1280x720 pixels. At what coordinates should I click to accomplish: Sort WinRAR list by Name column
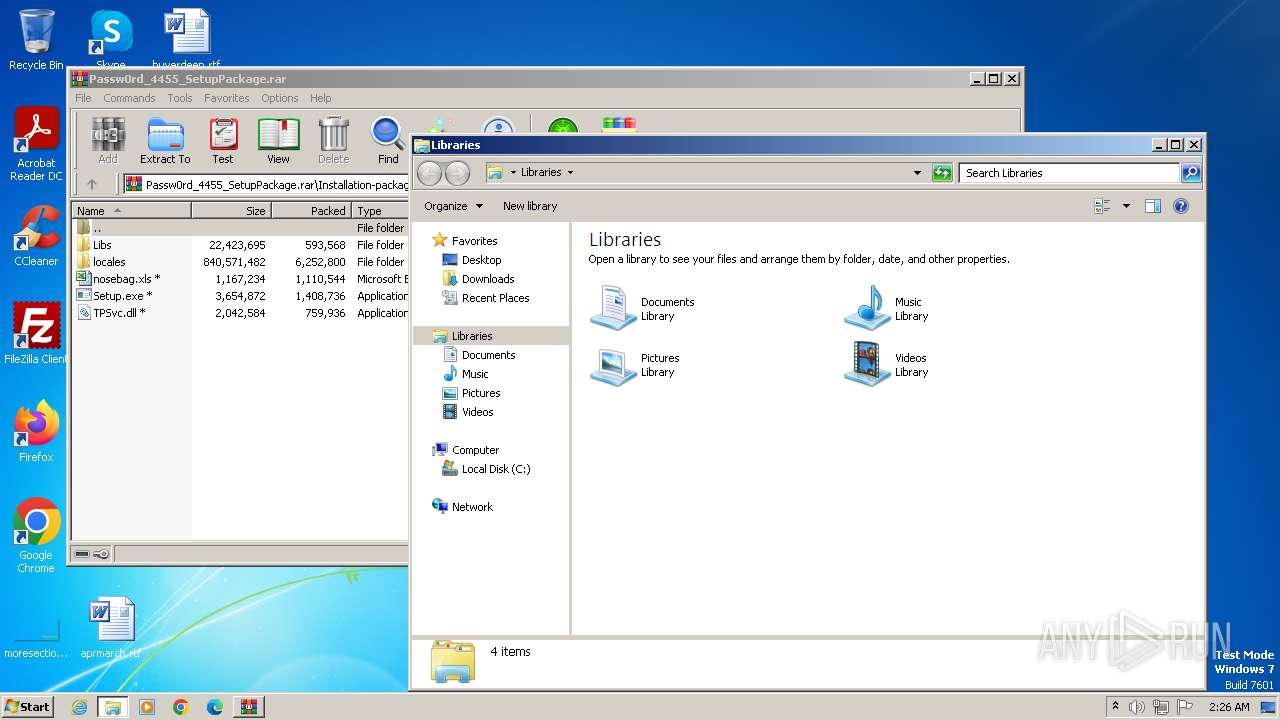(x=131, y=211)
